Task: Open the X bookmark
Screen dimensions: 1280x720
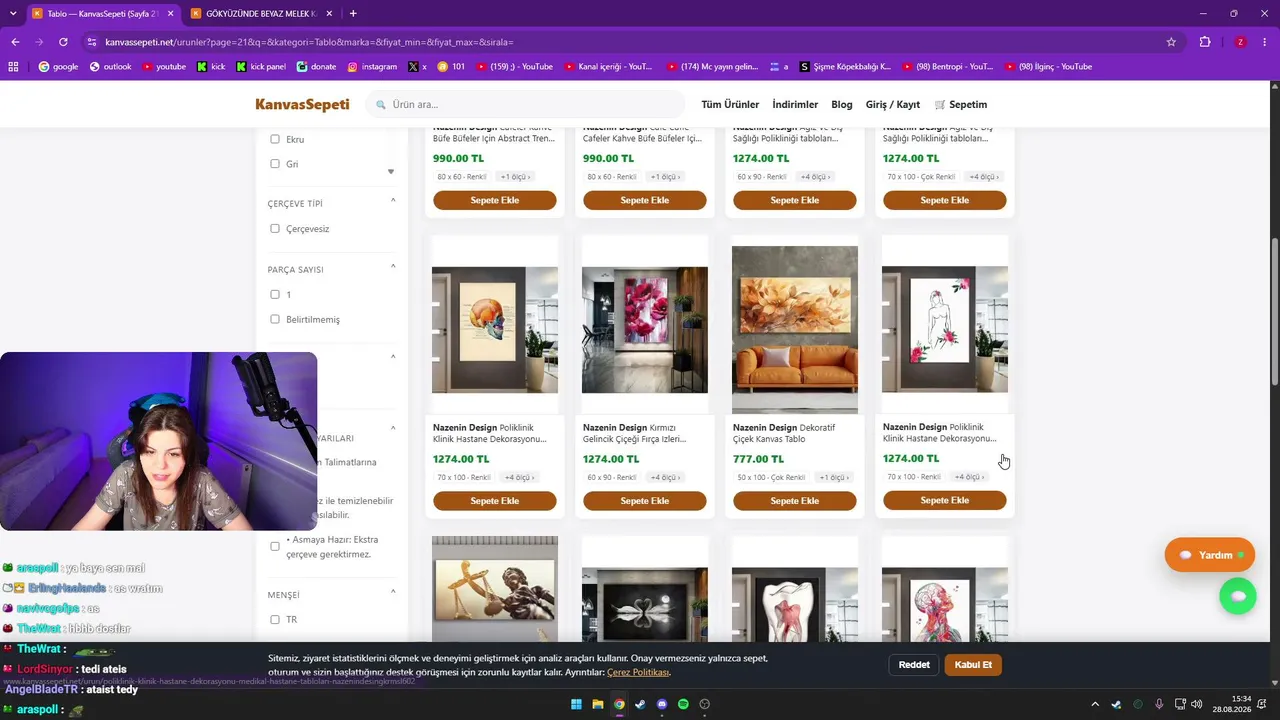Action: 417,67
